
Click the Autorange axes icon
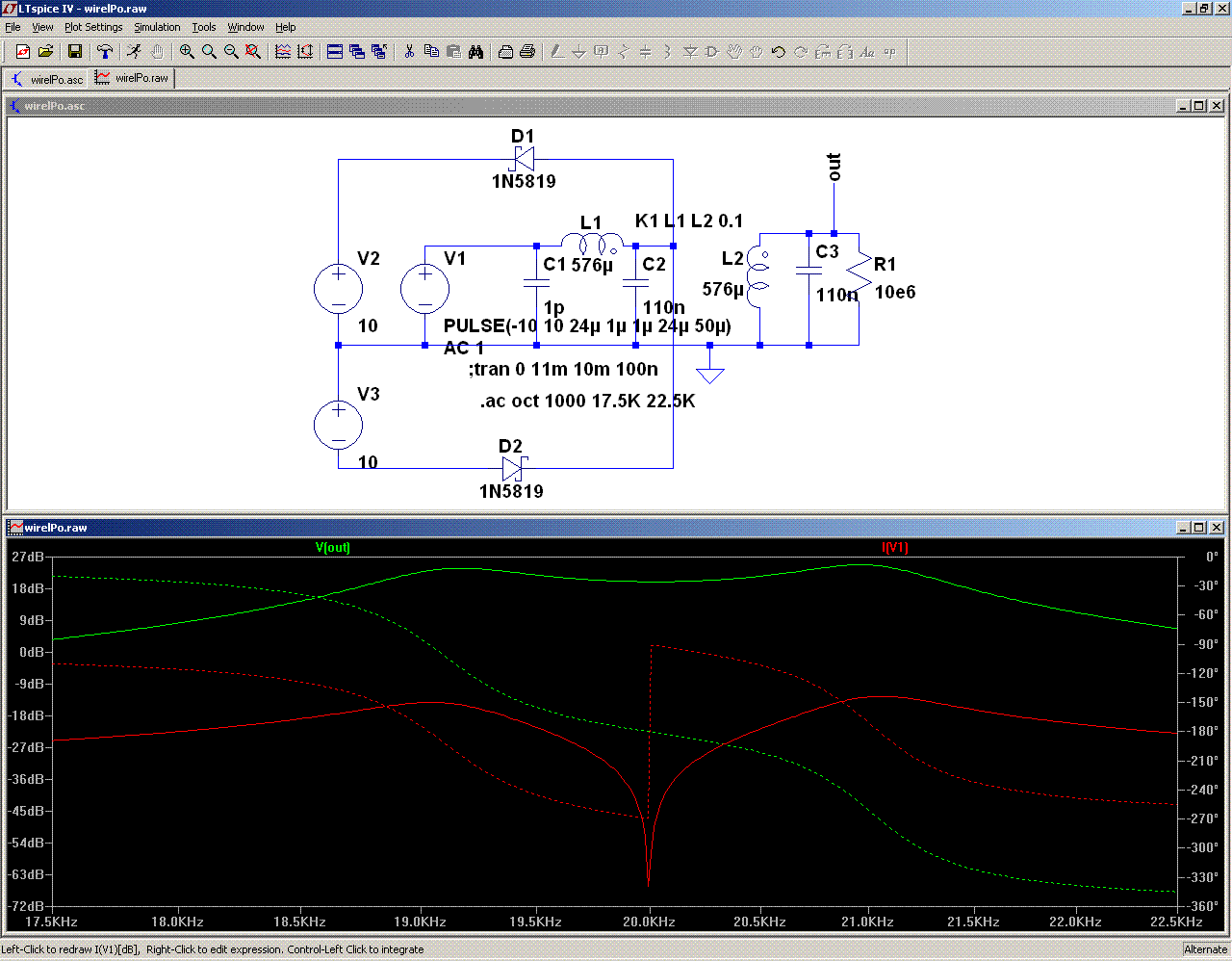[305, 52]
